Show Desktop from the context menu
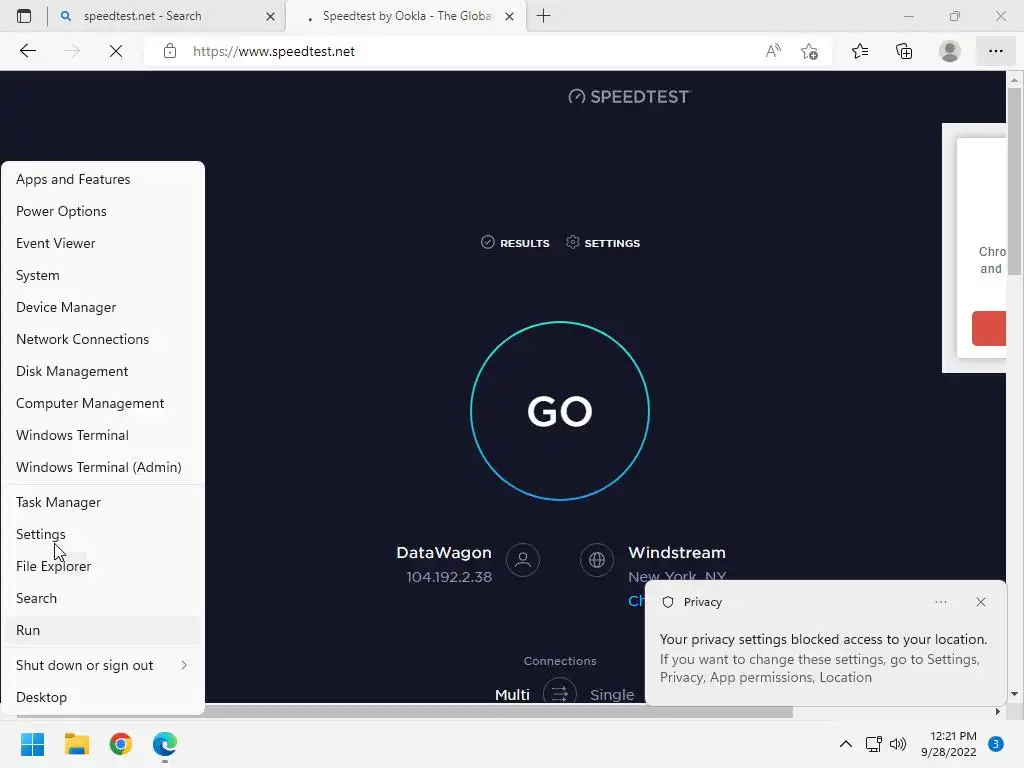Viewport: 1024px width, 768px height. tap(103, 697)
